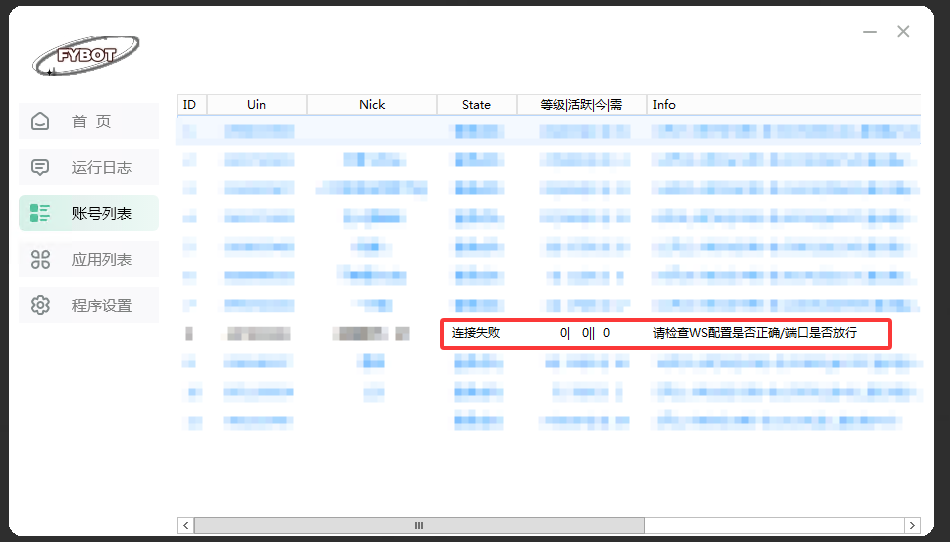Go to 程序设置 settings page

click(101, 305)
